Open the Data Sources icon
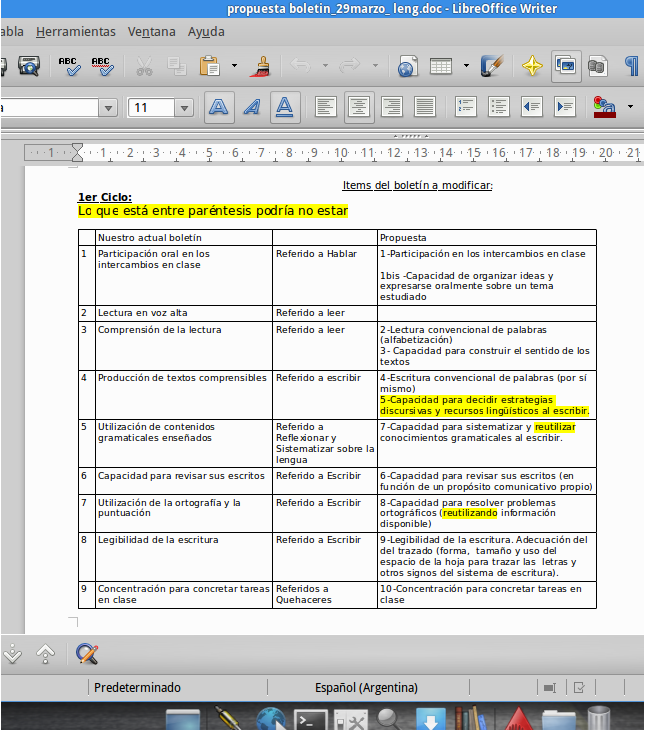Image resolution: width=645 pixels, height=731 pixels. click(x=598, y=66)
